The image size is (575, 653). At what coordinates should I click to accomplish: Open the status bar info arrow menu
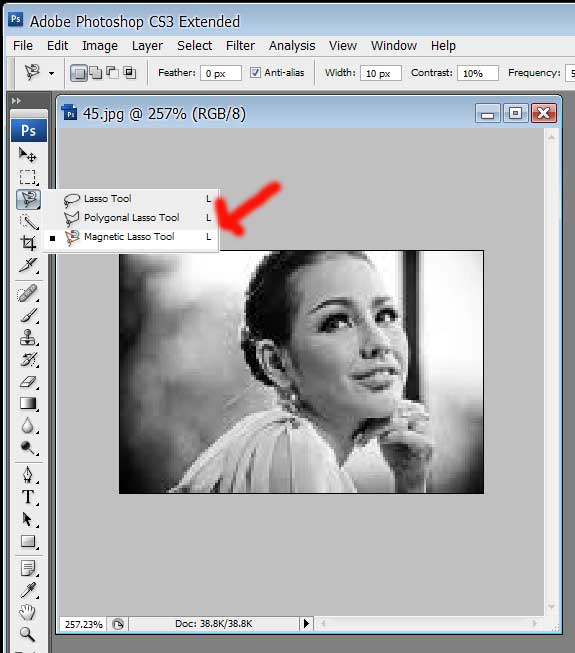(306, 623)
